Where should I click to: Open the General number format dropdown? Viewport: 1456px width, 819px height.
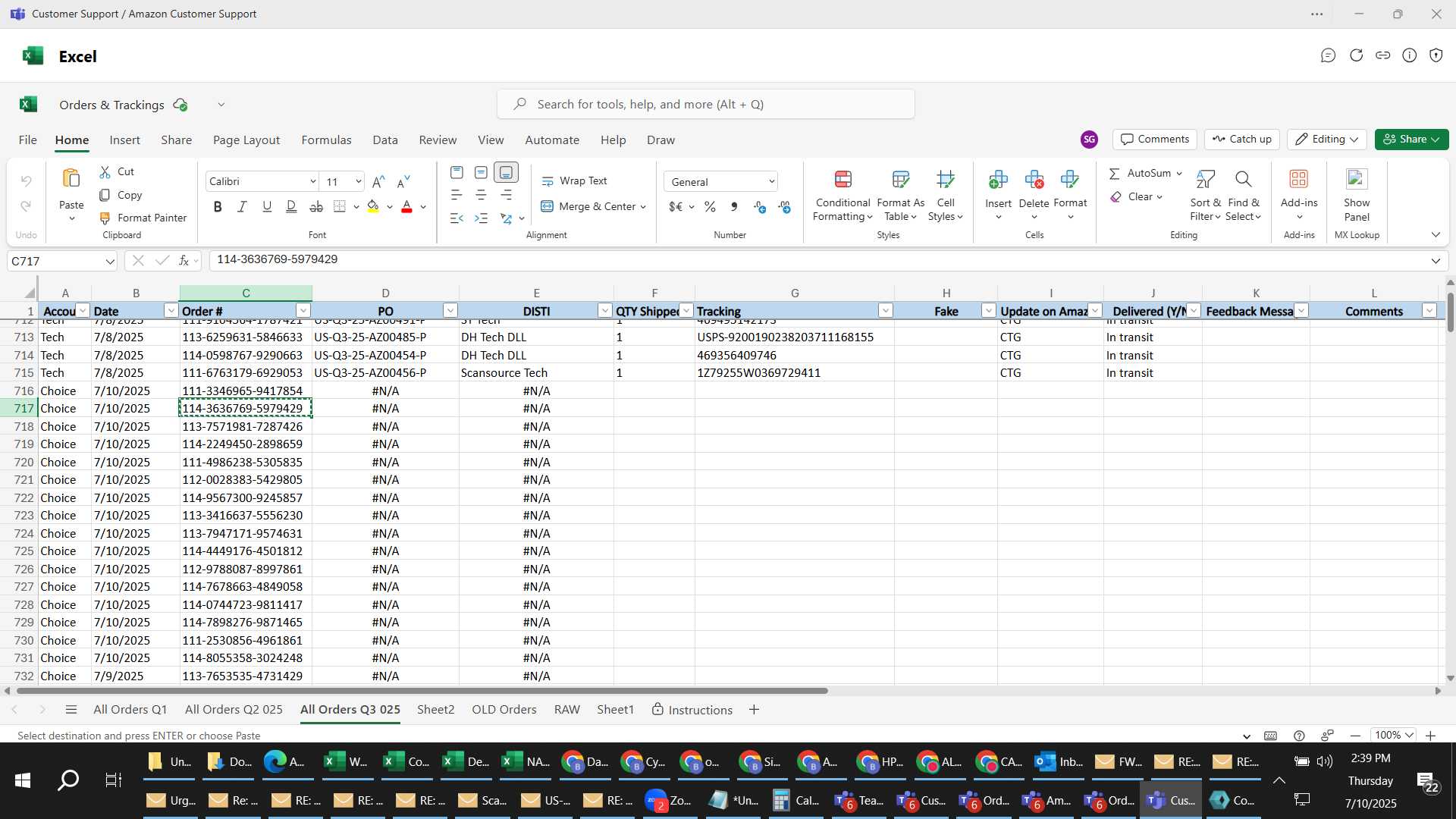771,182
